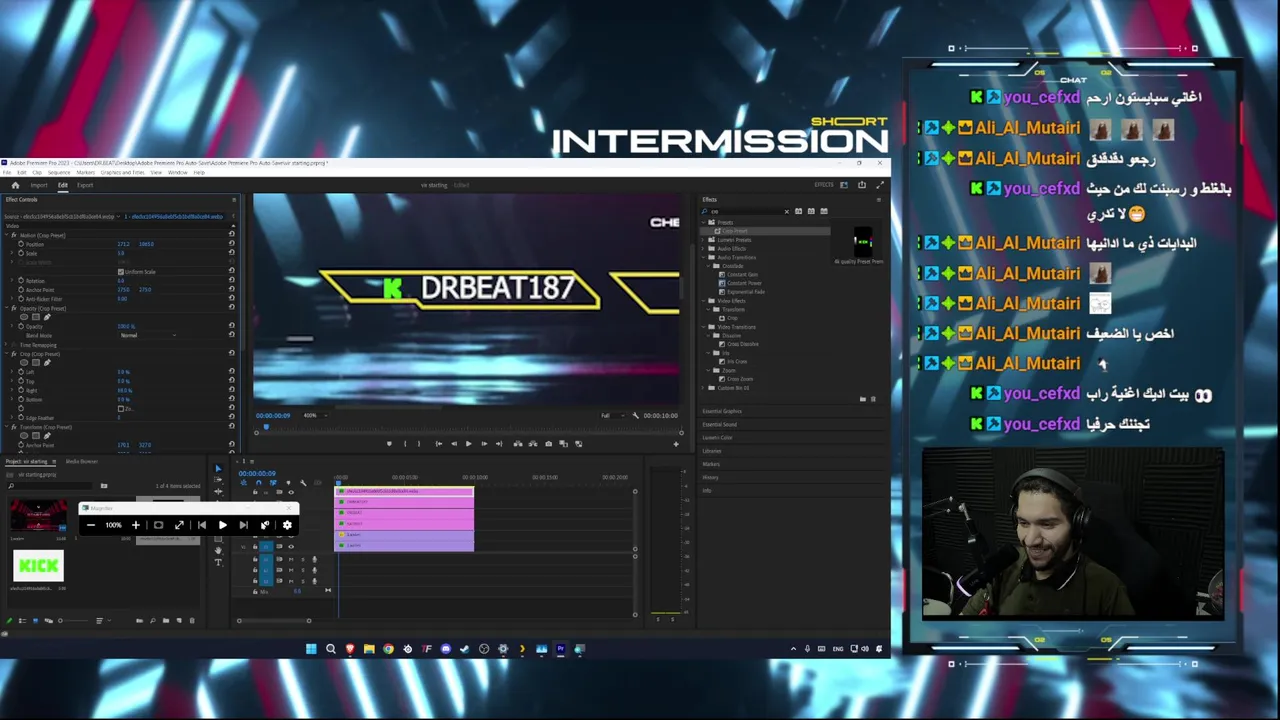Screen dimensions: 1280x720
Task: Expand Custom Bin 01 folder
Action: pyautogui.click(x=703, y=388)
